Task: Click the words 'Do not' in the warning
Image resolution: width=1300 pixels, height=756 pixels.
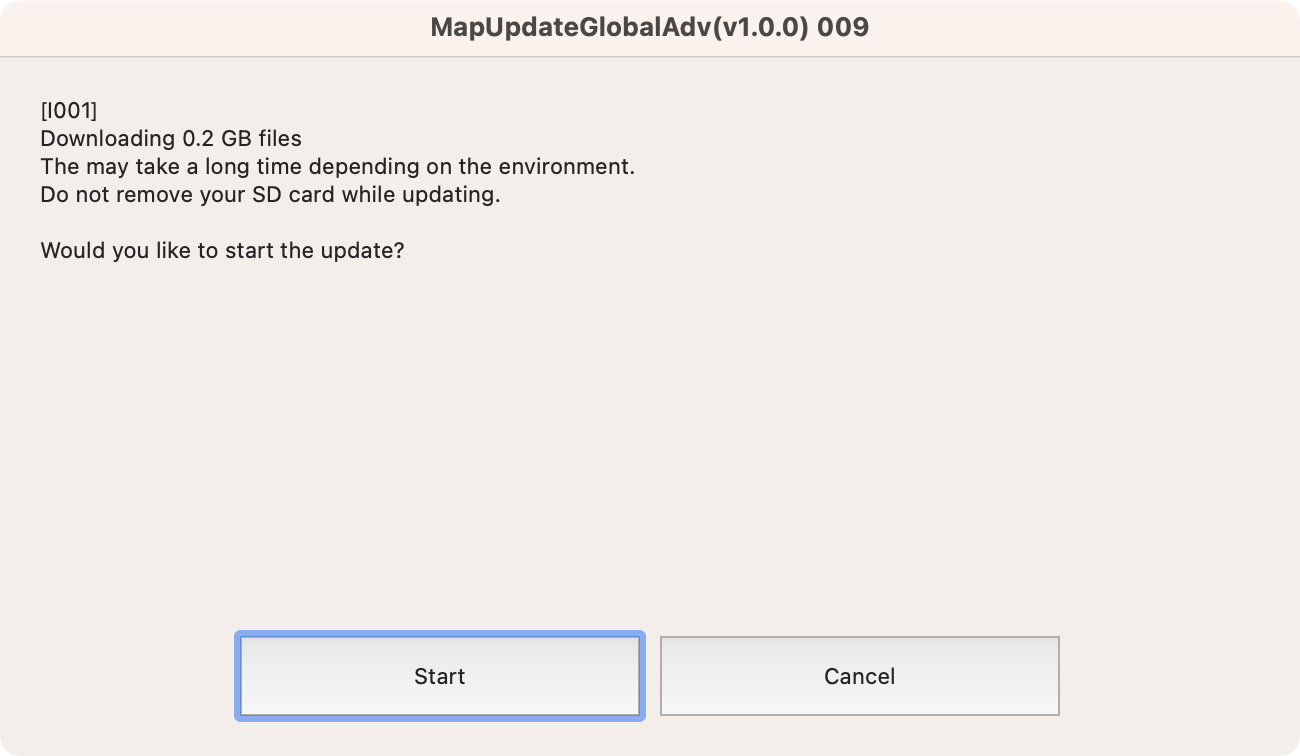Action: click(74, 194)
